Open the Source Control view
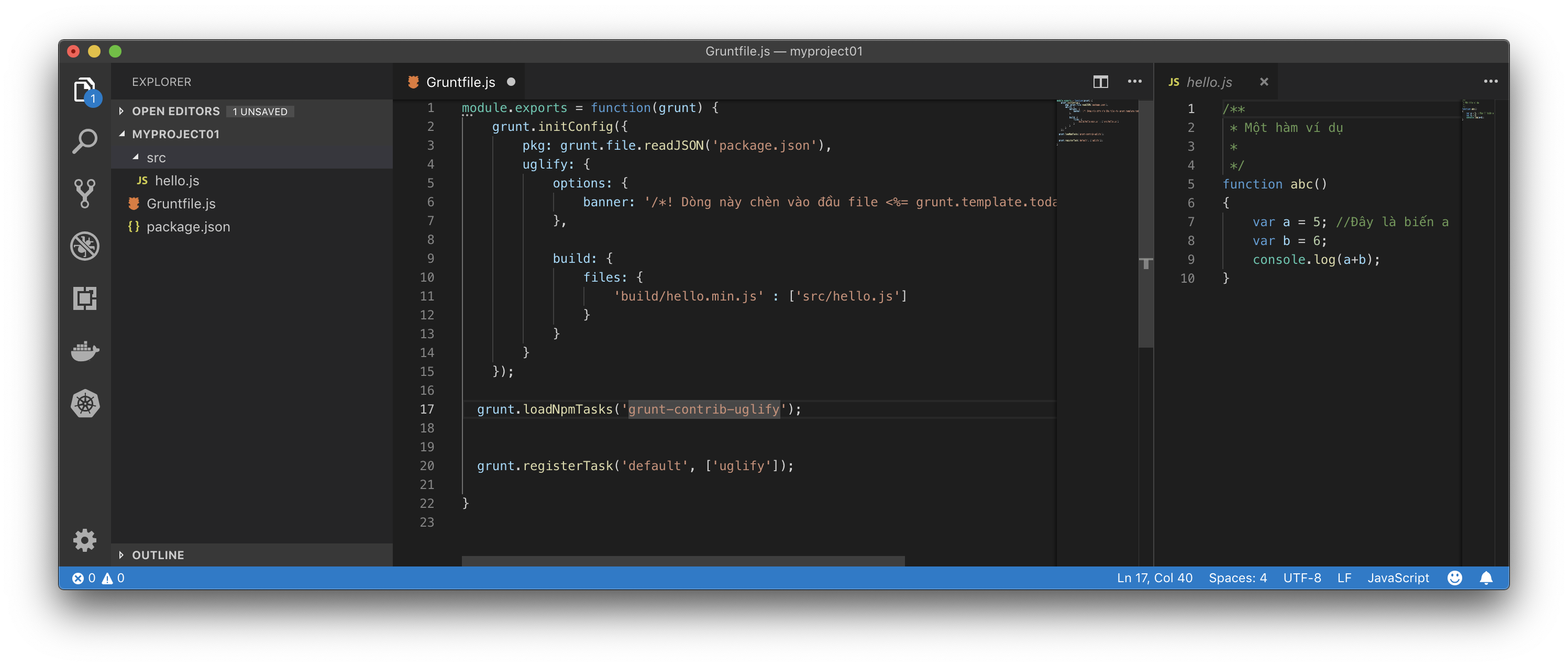The image size is (1568, 667). click(85, 194)
